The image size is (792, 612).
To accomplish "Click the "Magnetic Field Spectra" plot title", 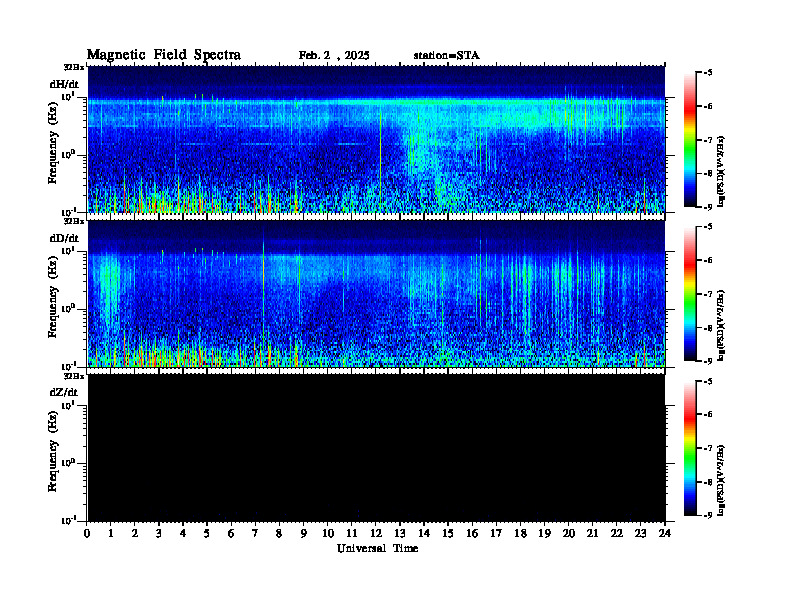I will coord(164,55).
